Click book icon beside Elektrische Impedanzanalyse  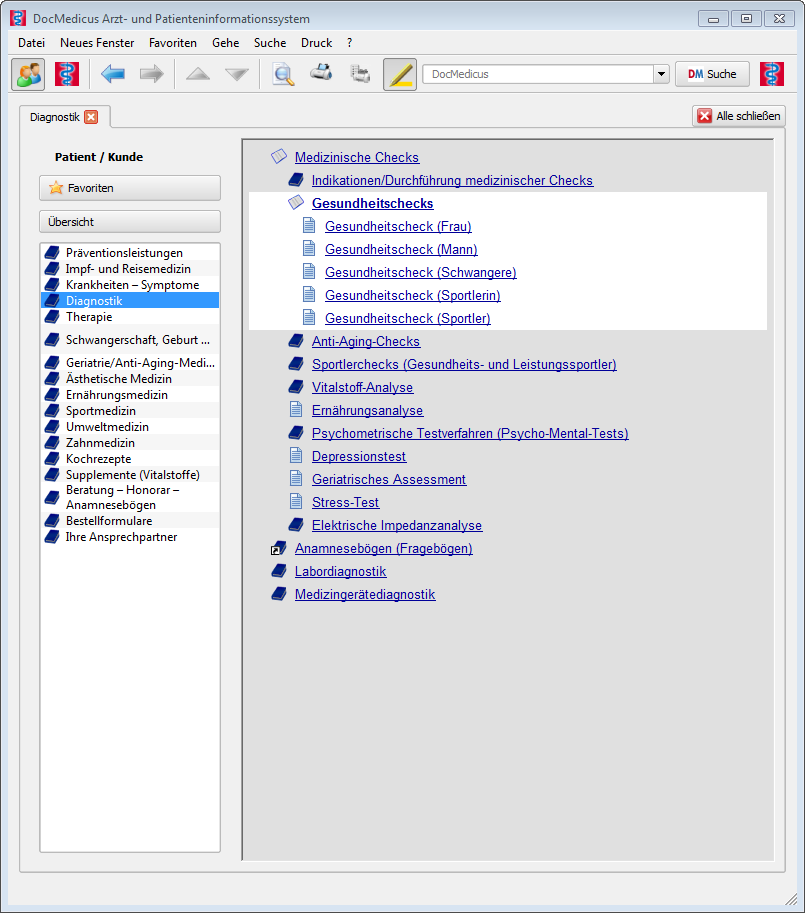tap(296, 525)
